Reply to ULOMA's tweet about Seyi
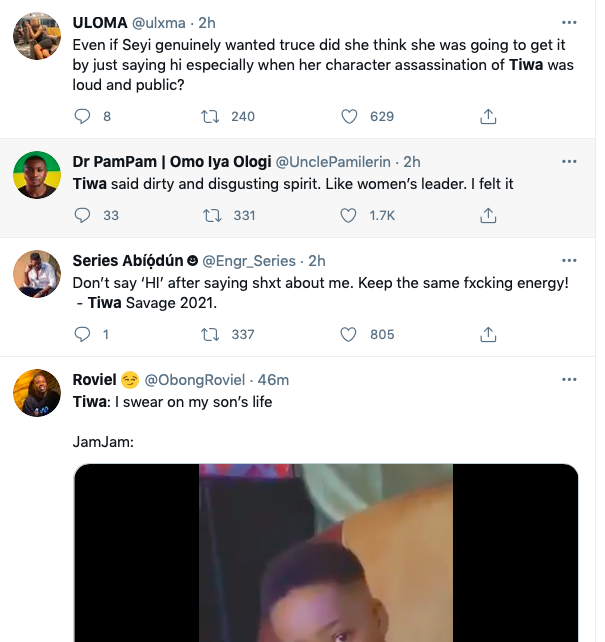 [x=83, y=117]
